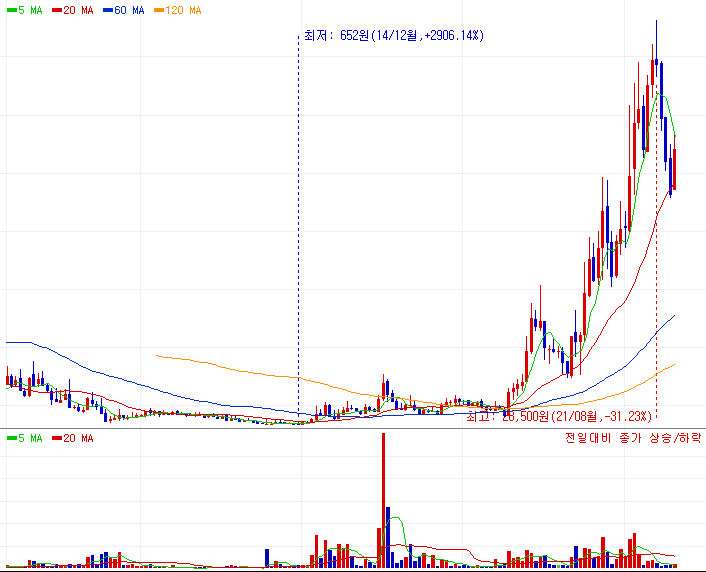Select the blue peak candlestick at chart top
The image size is (706, 572).
click(x=656, y=50)
